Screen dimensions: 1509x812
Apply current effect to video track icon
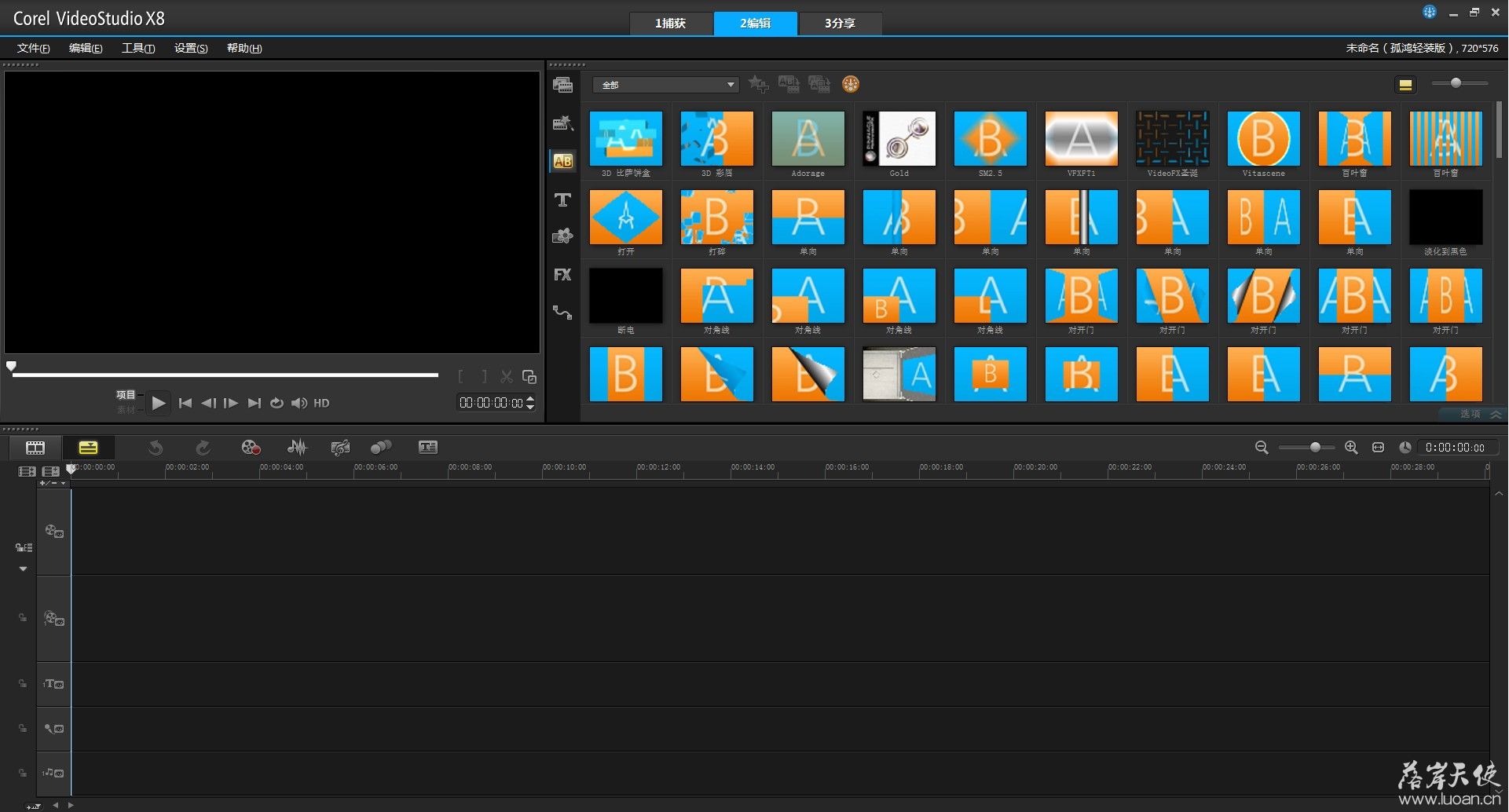pos(789,84)
